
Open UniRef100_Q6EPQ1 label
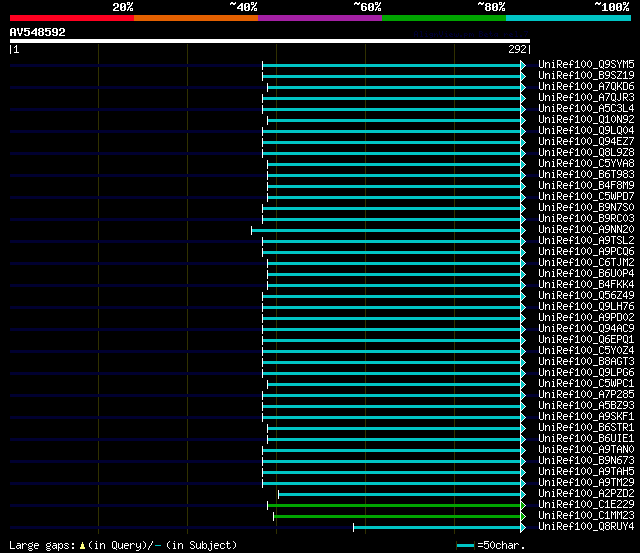point(586,340)
